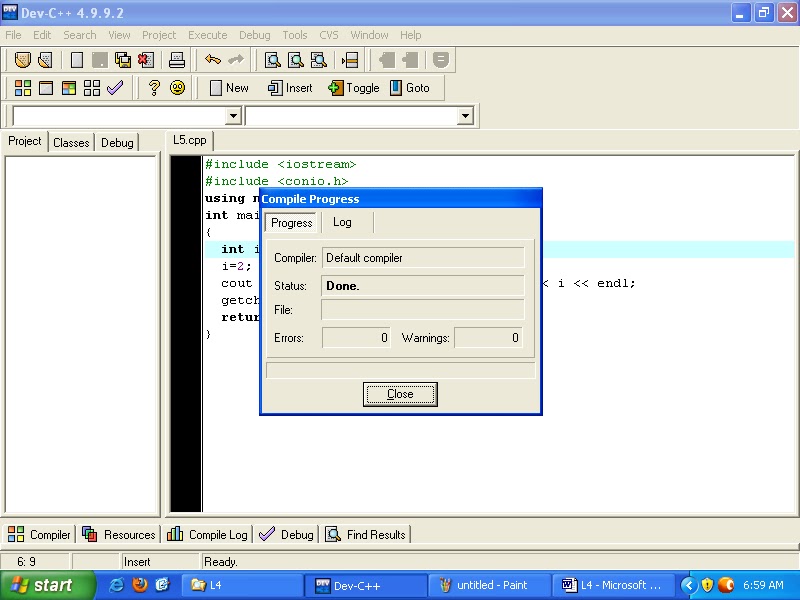Undo the last action with the arrow icon
Image resolution: width=800 pixels, height=600 pixels.
213,60
